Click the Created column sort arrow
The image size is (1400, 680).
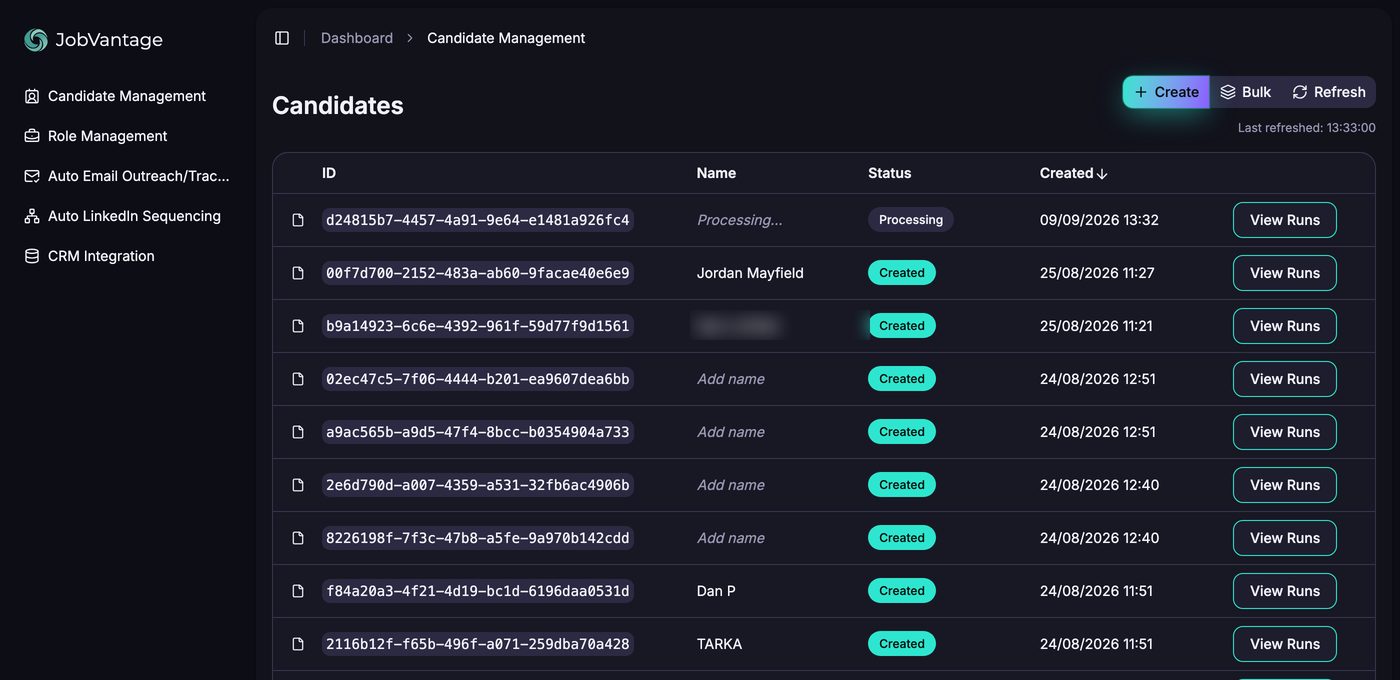coord(1102,174)
